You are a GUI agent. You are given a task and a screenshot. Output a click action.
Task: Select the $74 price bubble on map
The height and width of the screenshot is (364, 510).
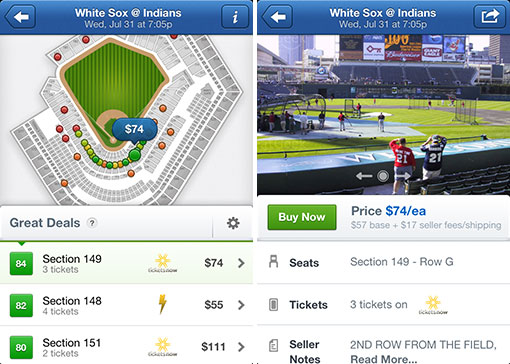(x=134, y=130)
